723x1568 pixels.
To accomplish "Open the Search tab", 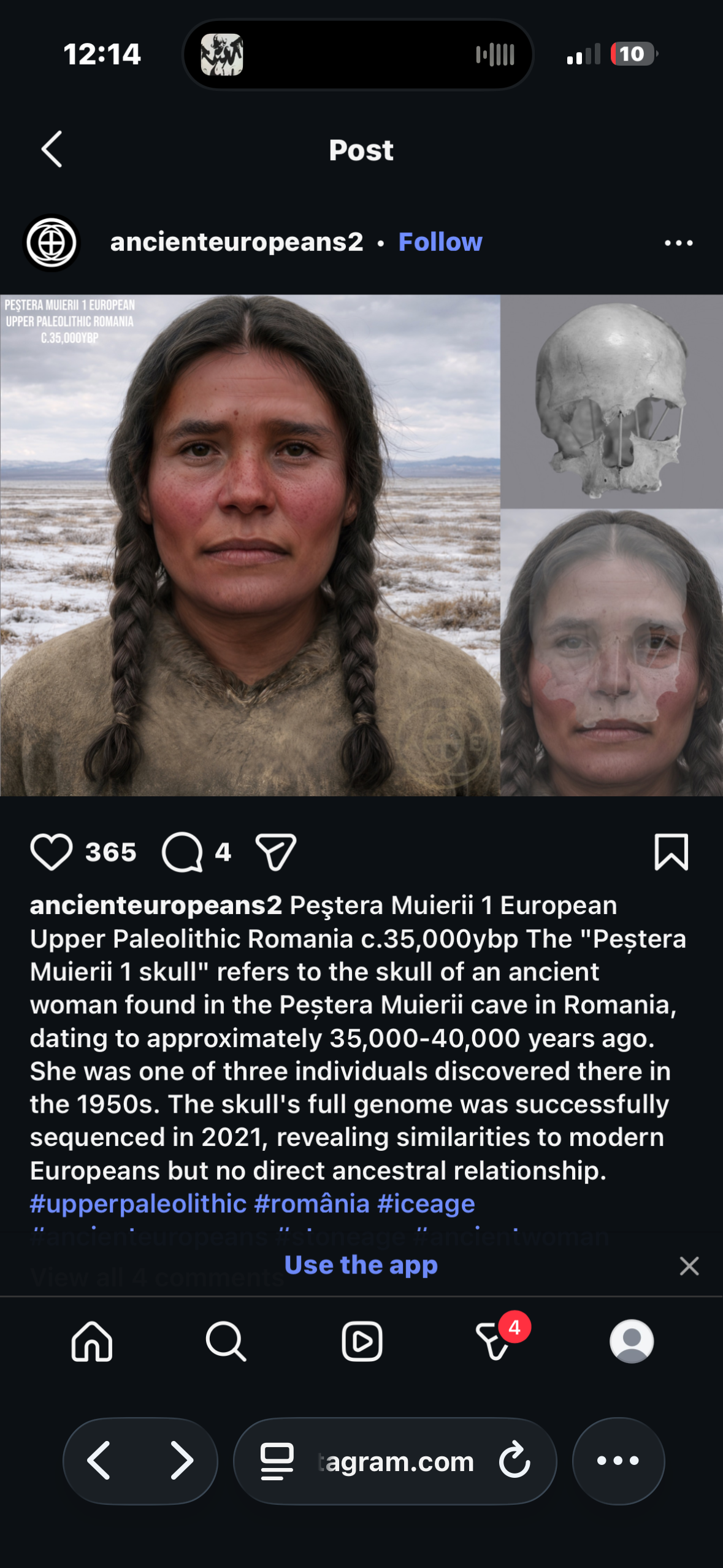I will click(x=226, y=1341).
